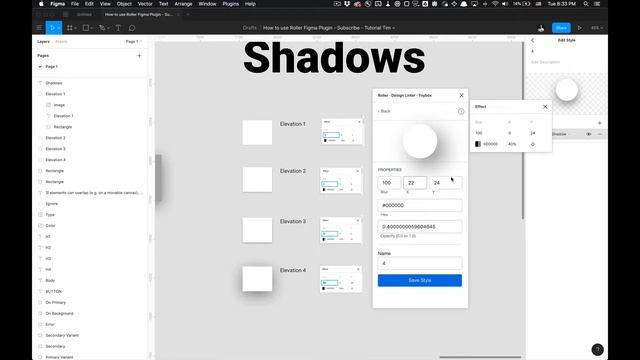This screenshot has height=360, width=640.
Task: Click the Blur input showing 100
Action: [389, 183]
